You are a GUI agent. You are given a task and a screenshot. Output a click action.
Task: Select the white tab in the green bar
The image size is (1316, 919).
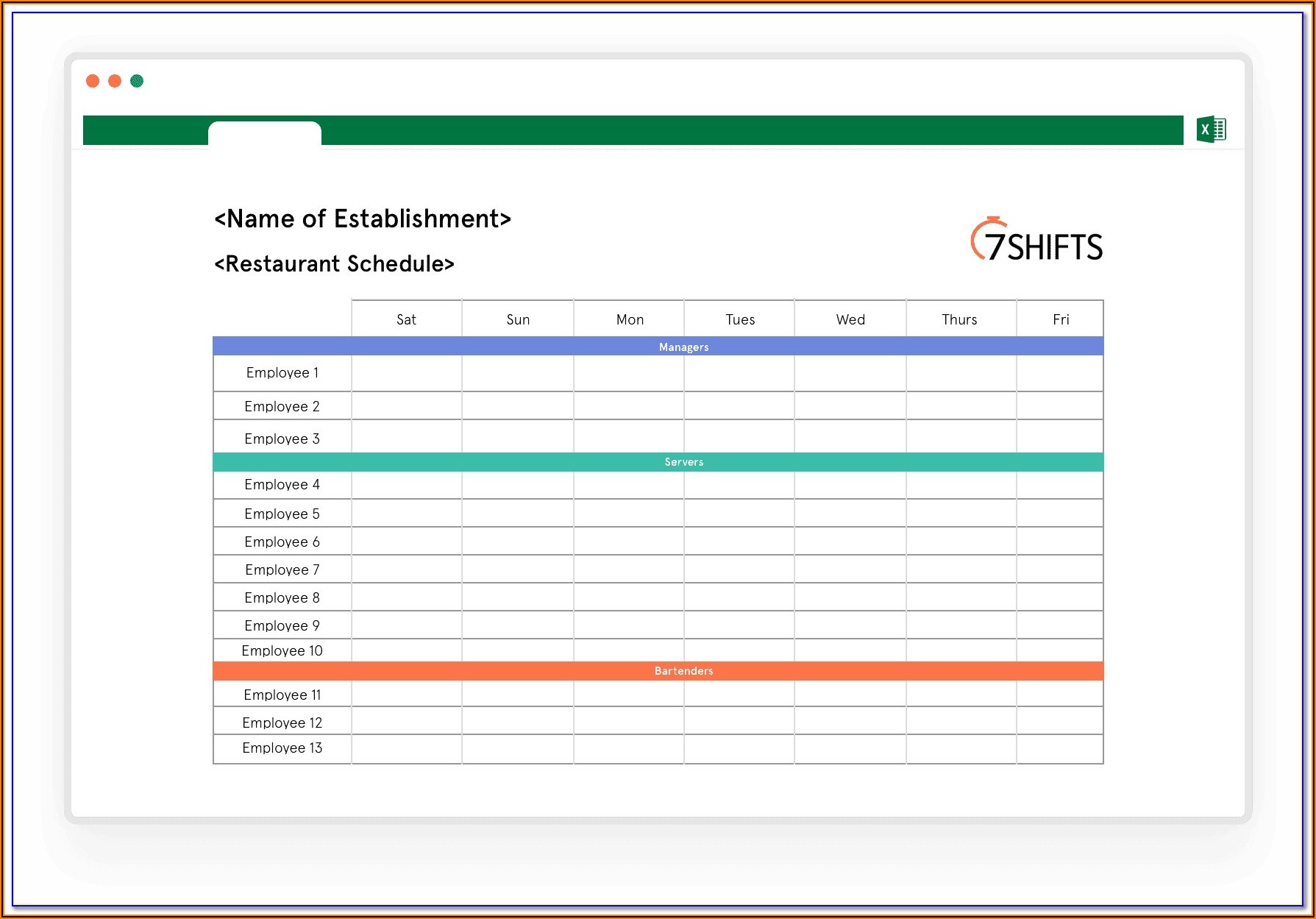coord(265,133)
